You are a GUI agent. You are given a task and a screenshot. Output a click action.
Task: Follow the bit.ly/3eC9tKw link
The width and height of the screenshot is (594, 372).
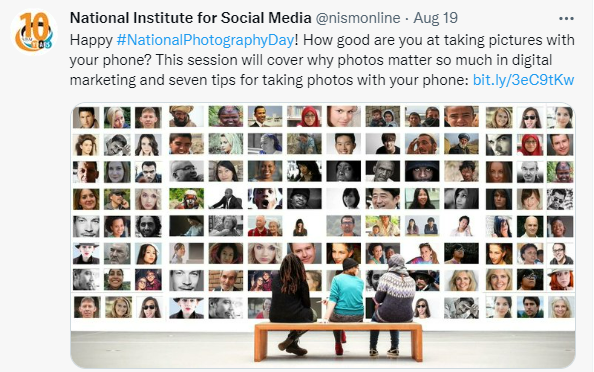[524, 80]
